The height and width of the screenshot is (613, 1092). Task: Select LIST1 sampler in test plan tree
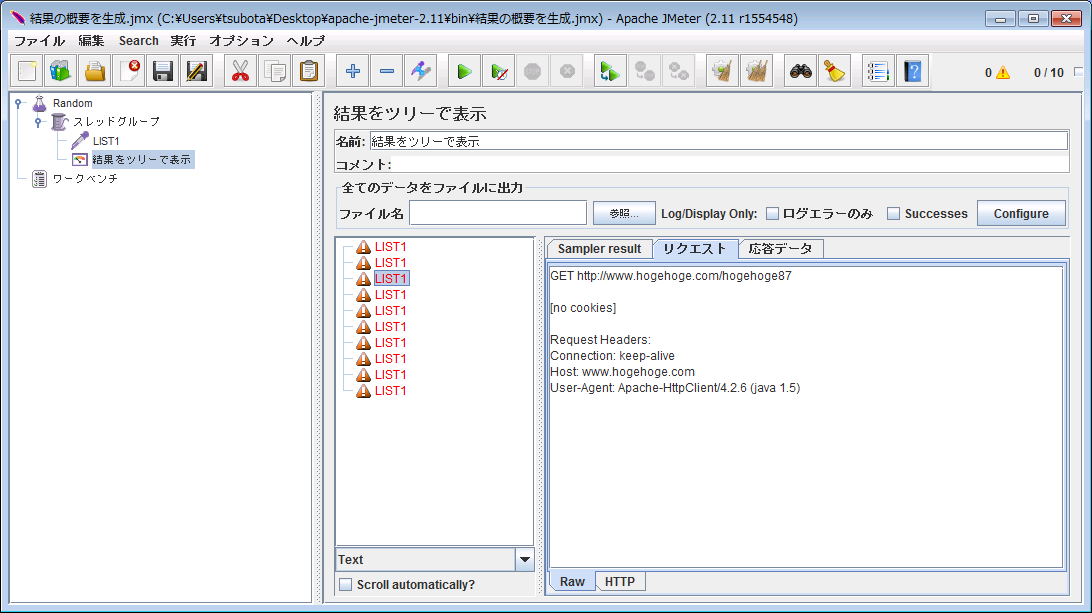[x=106, y=141]
